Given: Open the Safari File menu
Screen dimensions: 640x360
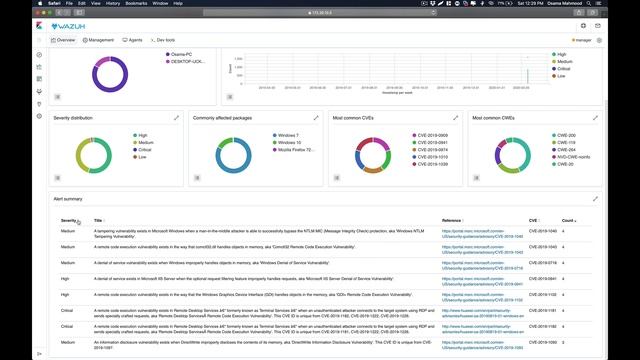Looking at the screenshot, I should tap(69, 3).
